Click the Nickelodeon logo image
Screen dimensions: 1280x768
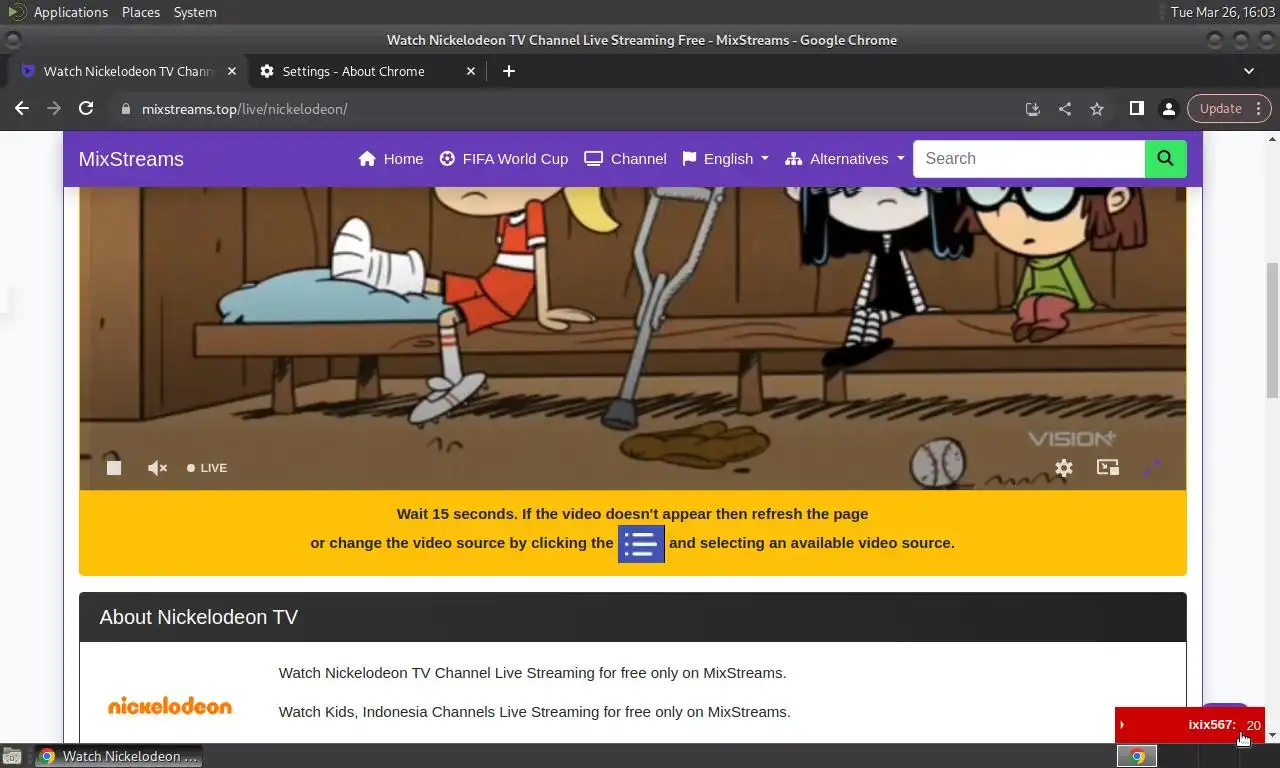(x=170, y=706)
